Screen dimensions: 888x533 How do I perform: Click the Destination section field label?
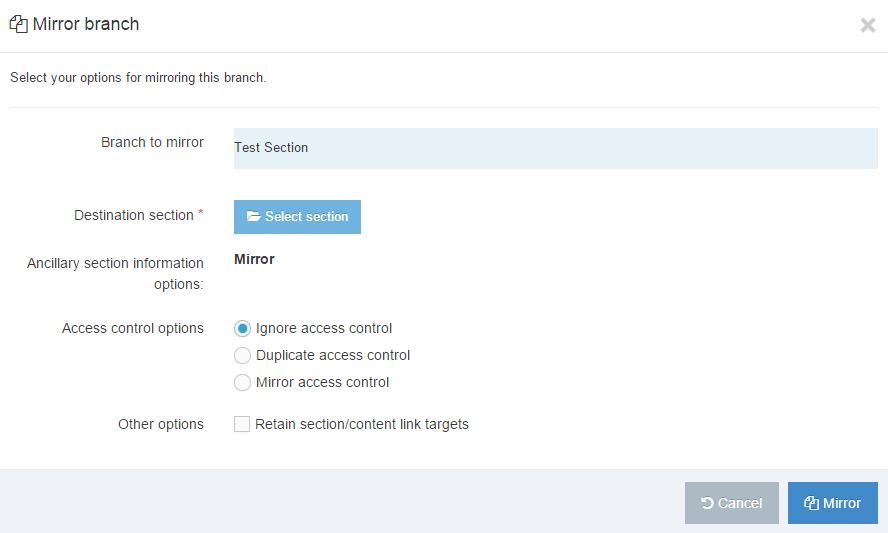[133, 215]
